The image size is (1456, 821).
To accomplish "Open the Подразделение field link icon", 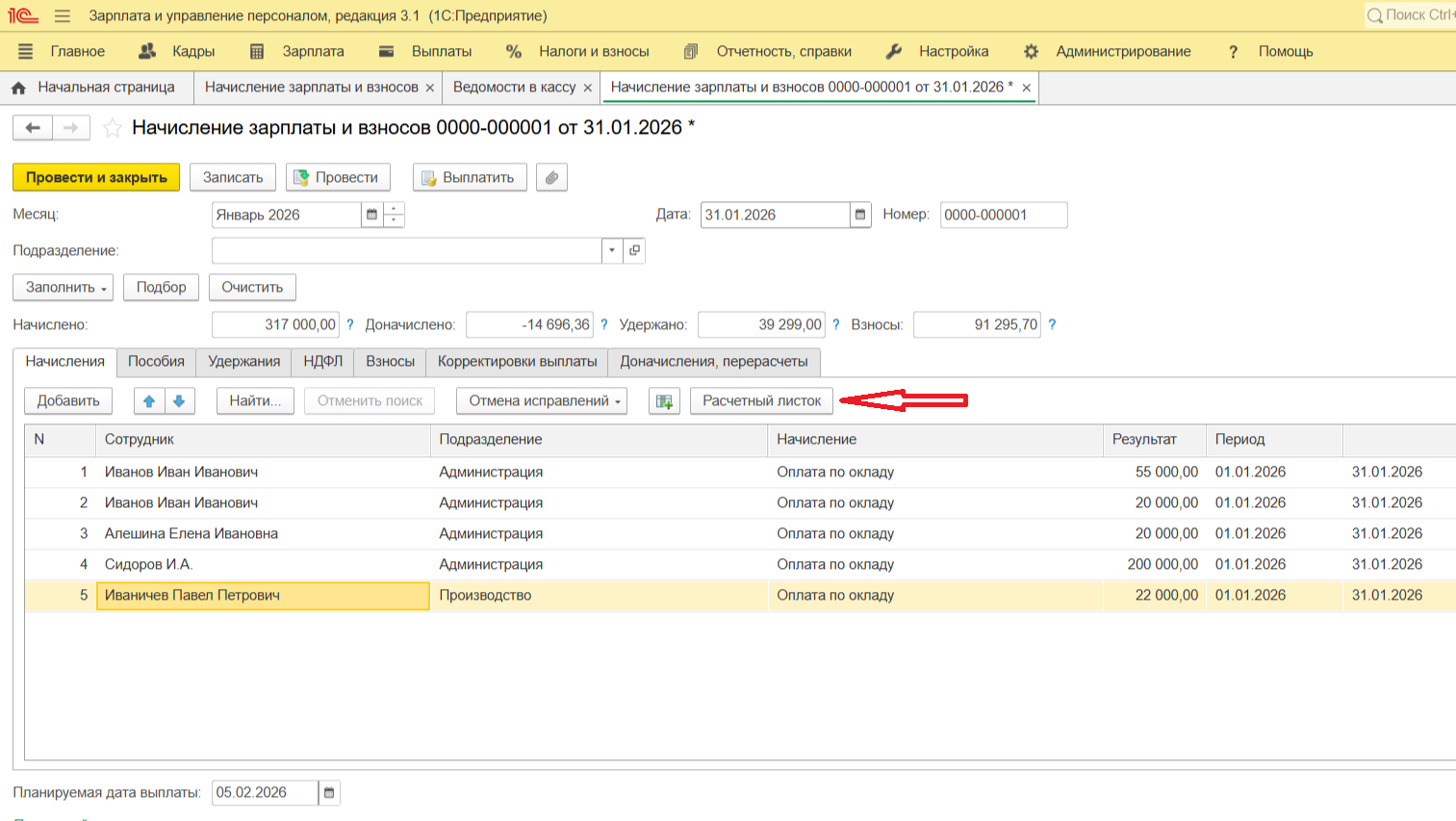I will (x=634, y=250).
